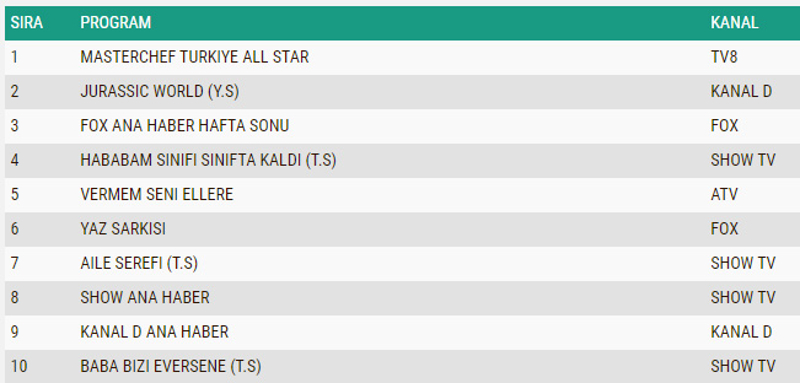
Task: Click ATV channel cell
Action: (724, 194)
